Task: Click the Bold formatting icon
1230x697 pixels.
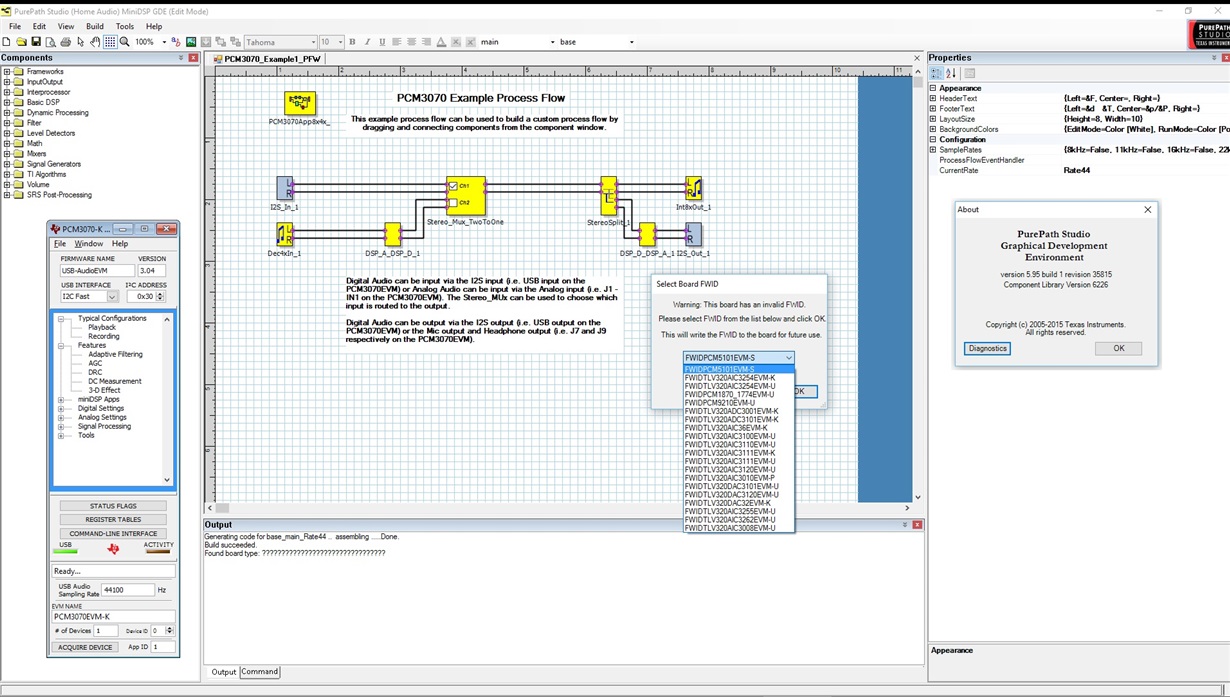Action: coord(352,42)
